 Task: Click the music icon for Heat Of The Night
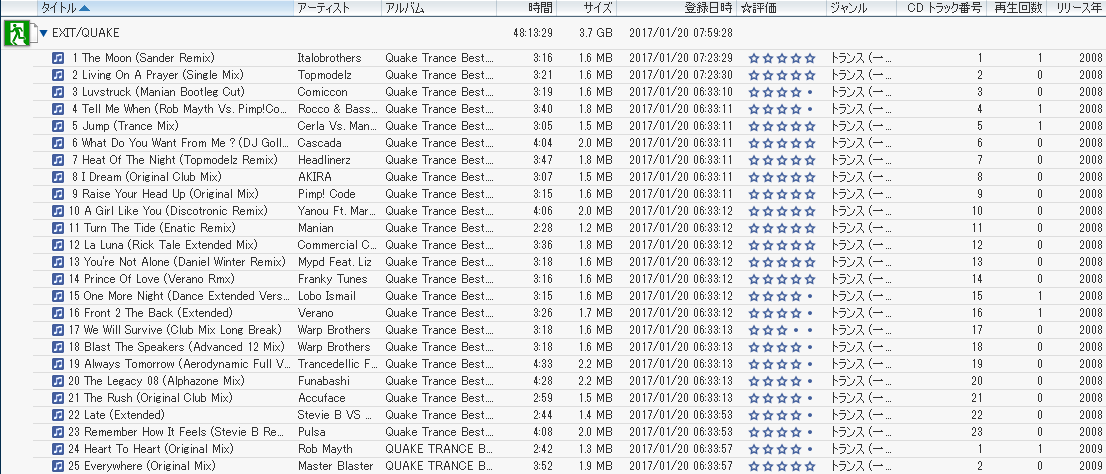click(x=59, y=160)
